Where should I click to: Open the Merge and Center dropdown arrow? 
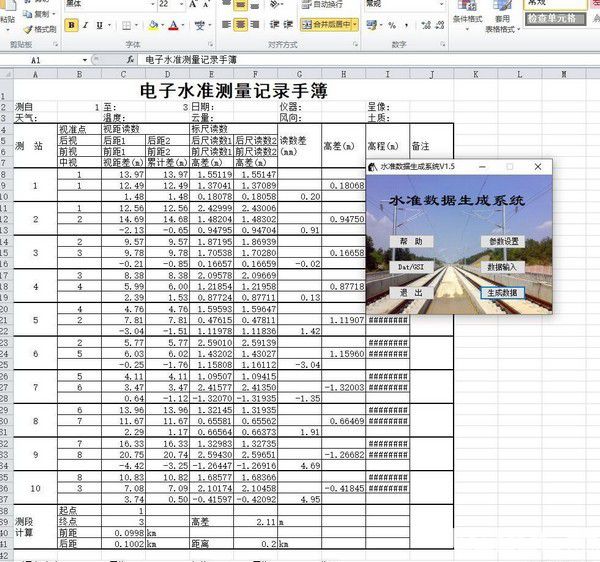point(355,25)
